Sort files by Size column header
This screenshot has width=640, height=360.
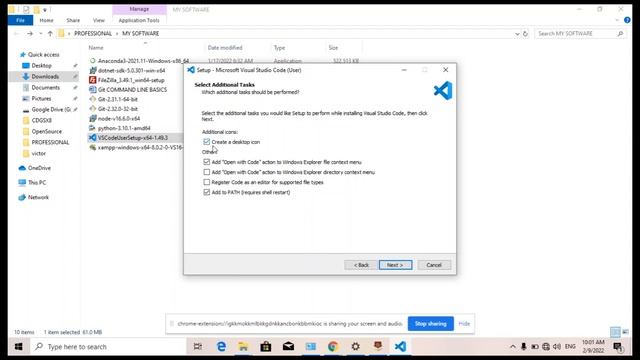coord(333,48)
